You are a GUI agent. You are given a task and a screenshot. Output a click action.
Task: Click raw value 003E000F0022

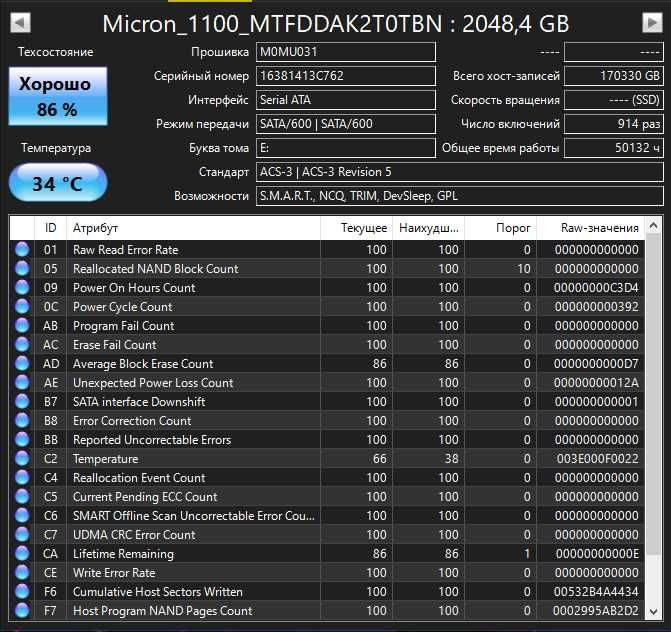(597, 459)
